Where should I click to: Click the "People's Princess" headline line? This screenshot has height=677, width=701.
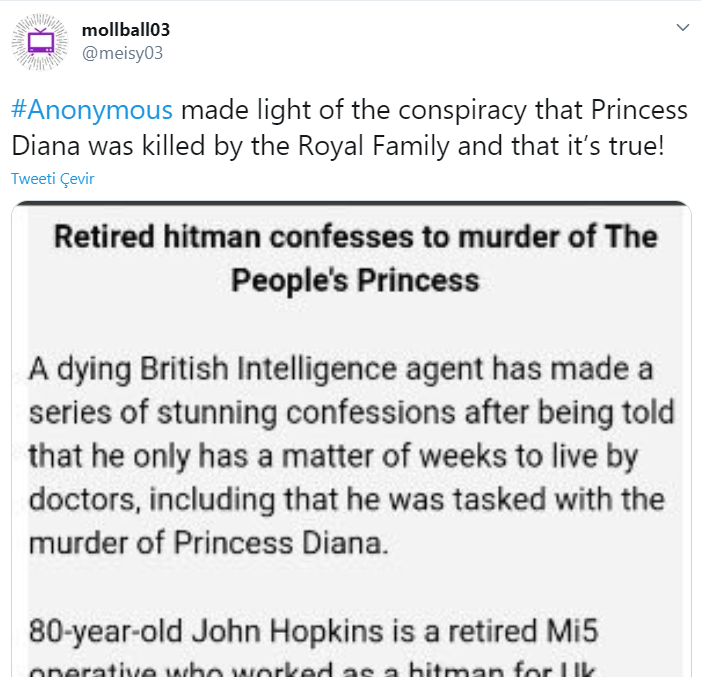[355, 279]
